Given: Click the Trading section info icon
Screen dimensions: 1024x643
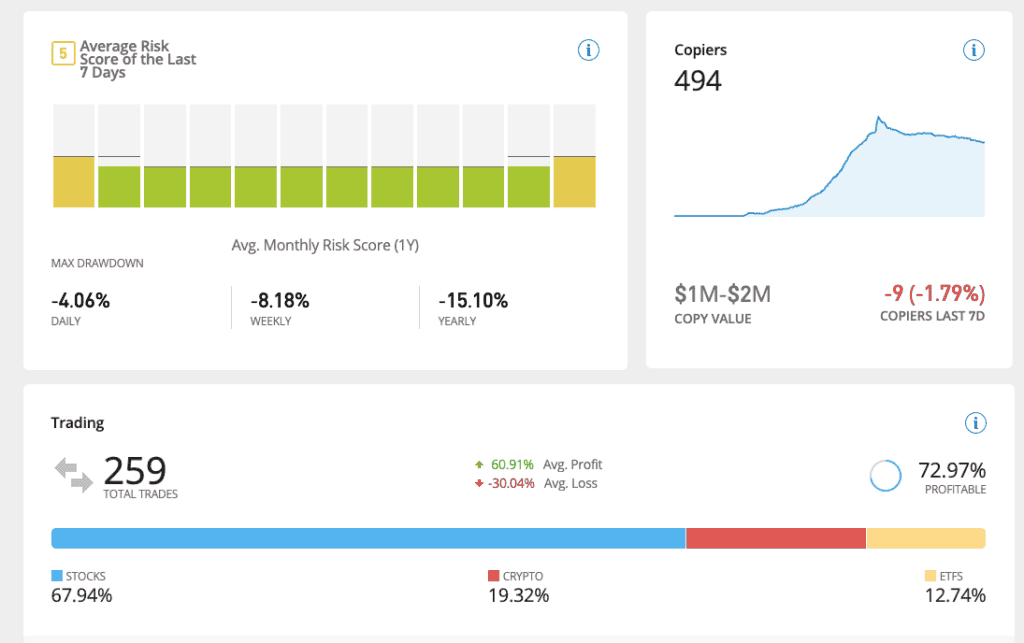Looking at the screenshot, I should click(975, 423).
